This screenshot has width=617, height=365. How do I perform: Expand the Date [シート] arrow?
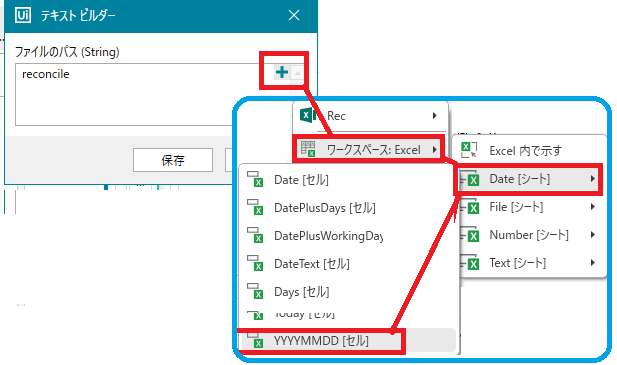click(x=593, y=179)
